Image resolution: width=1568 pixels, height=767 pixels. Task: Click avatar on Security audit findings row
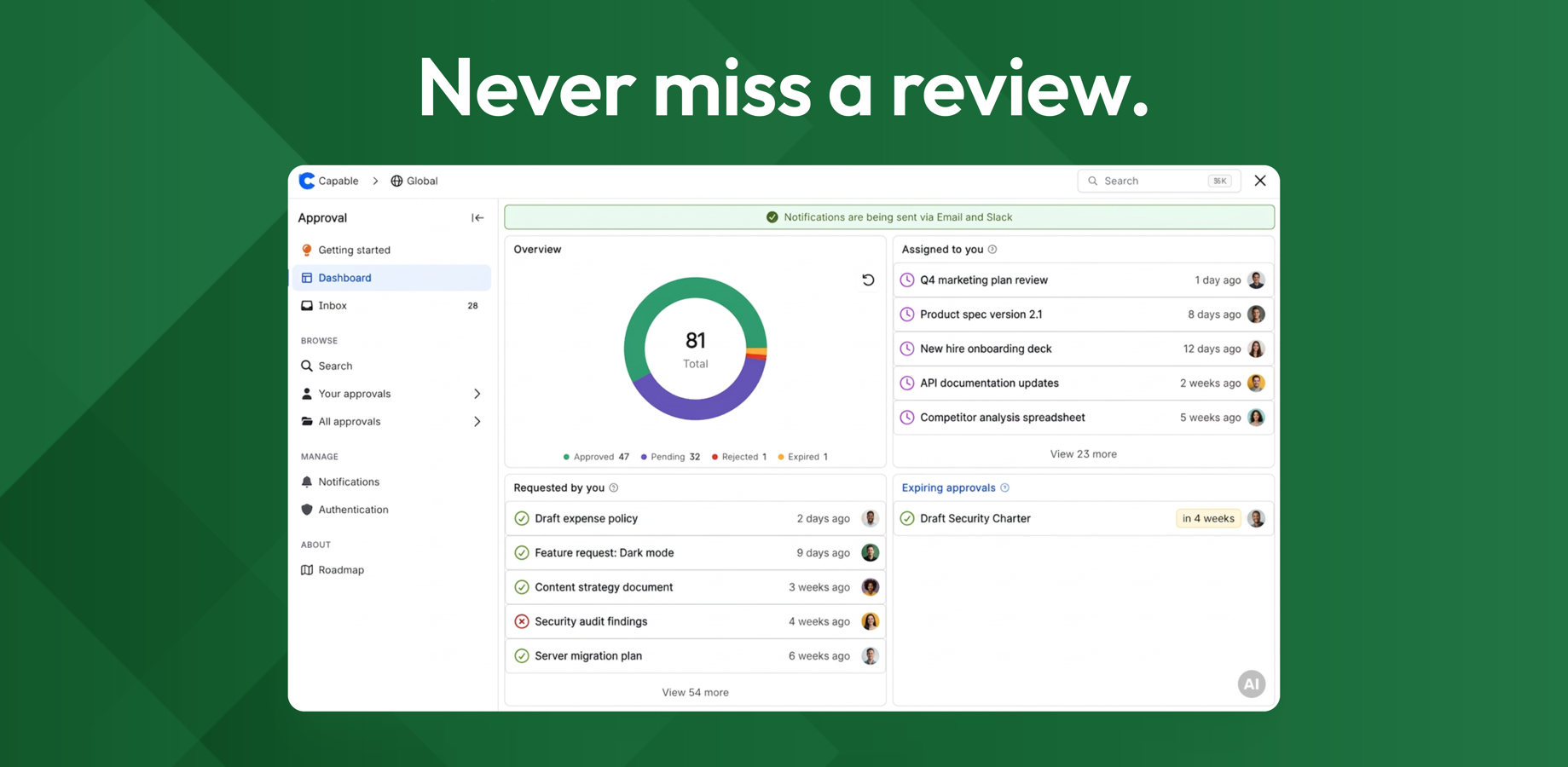coord(870,621)
